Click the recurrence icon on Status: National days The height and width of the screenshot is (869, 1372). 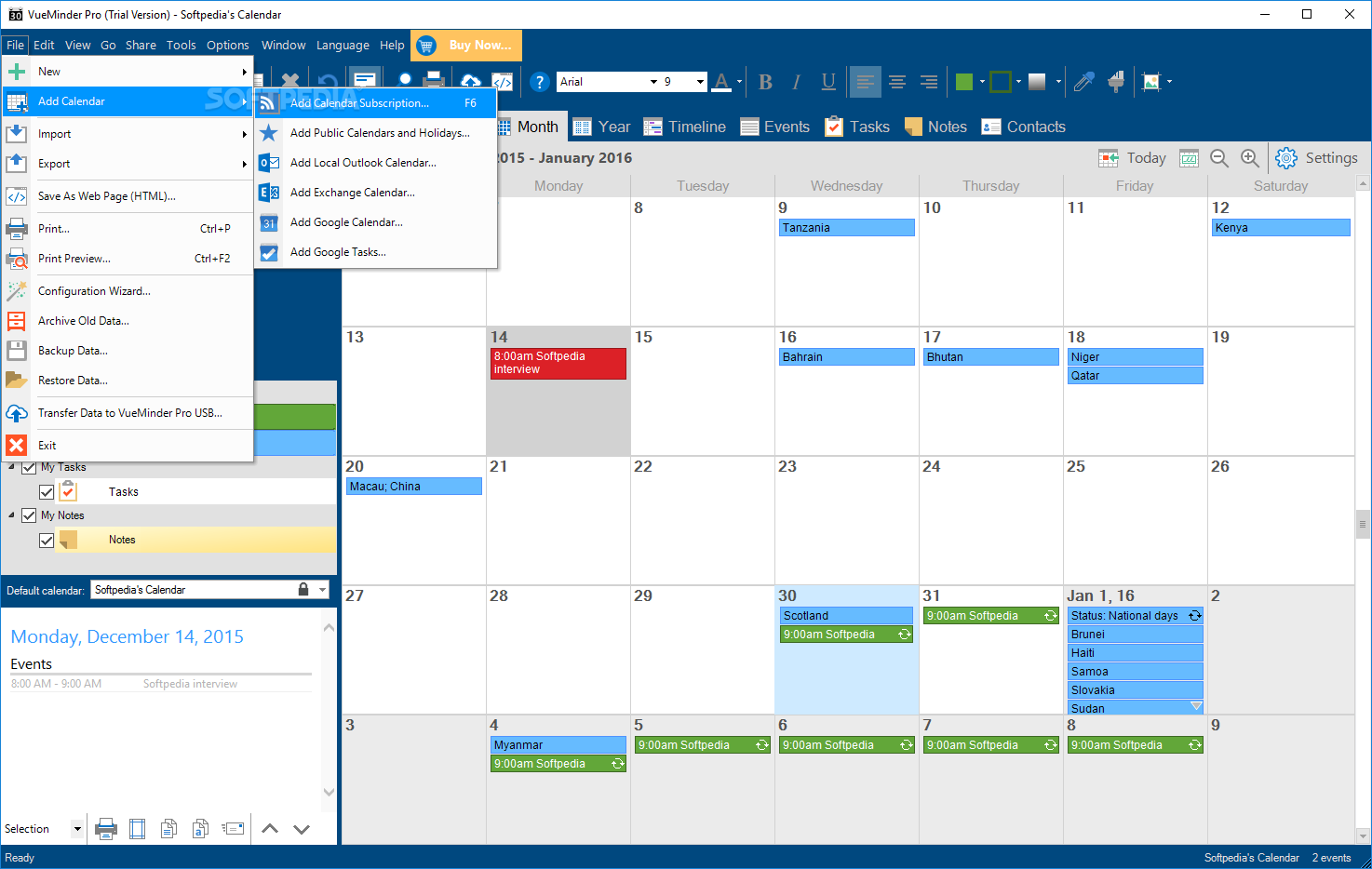pyautogui.click(x=1195, y=616)
